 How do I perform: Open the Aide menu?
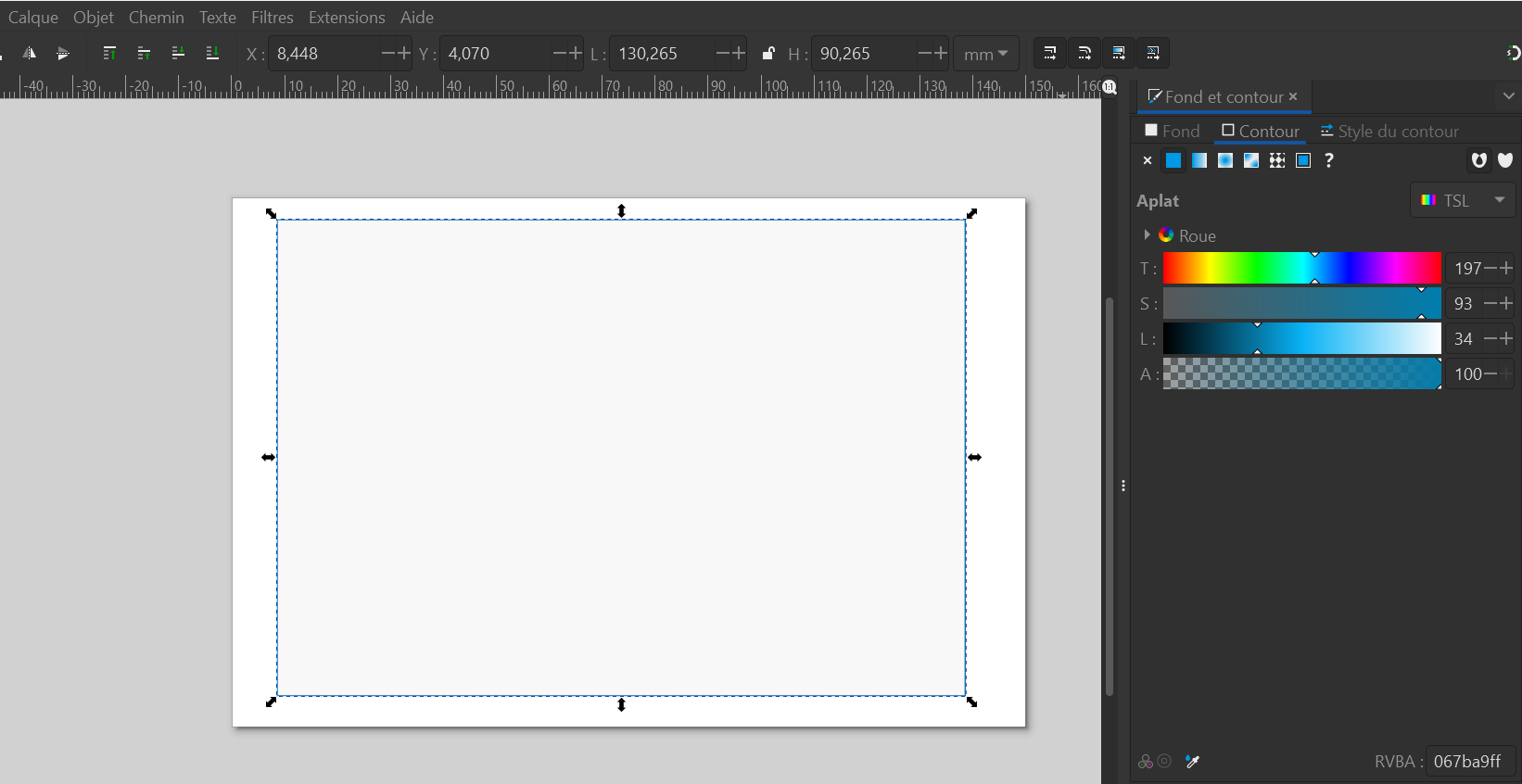[x=417, y=18]
